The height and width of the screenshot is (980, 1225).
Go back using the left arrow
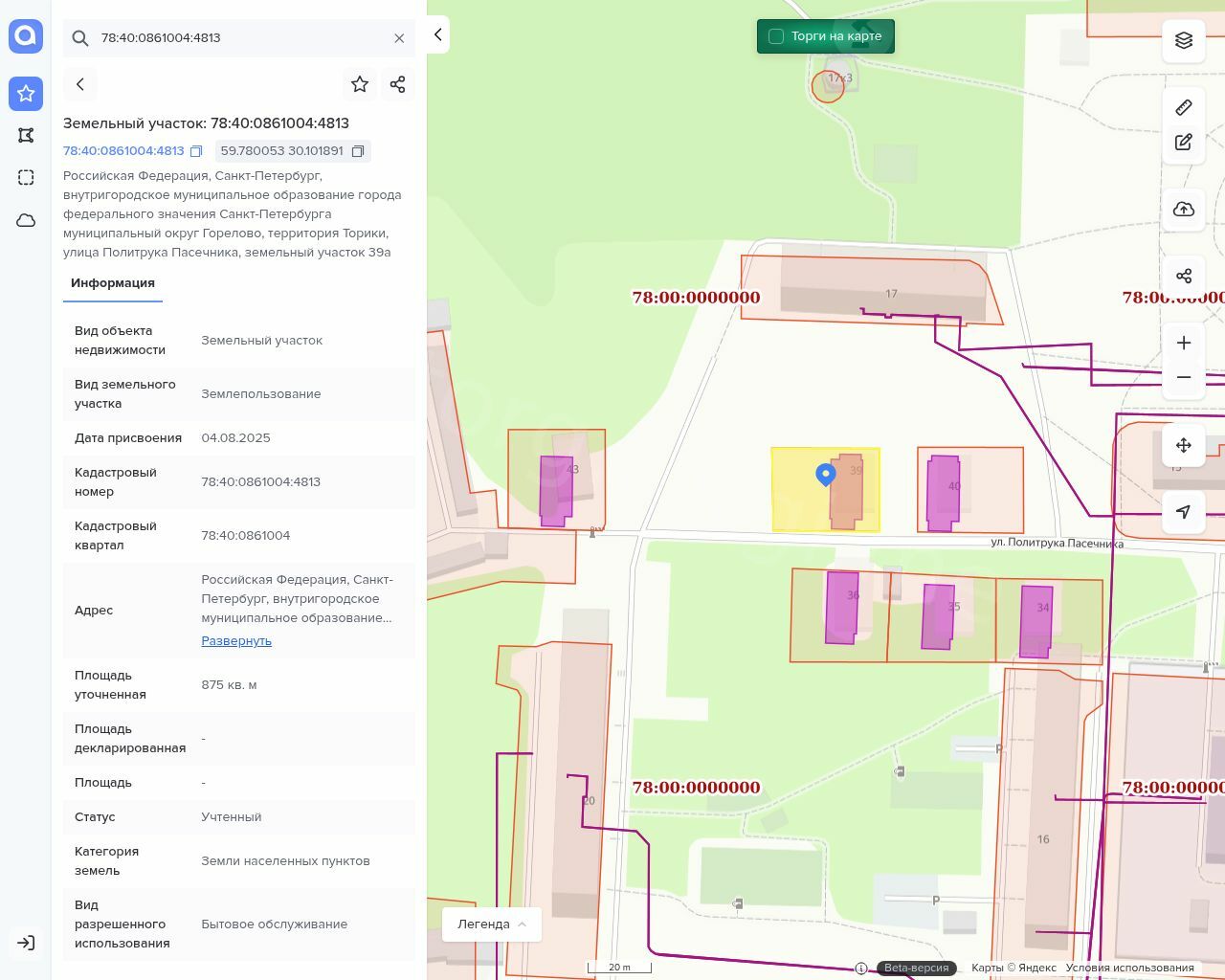point(80,84)
